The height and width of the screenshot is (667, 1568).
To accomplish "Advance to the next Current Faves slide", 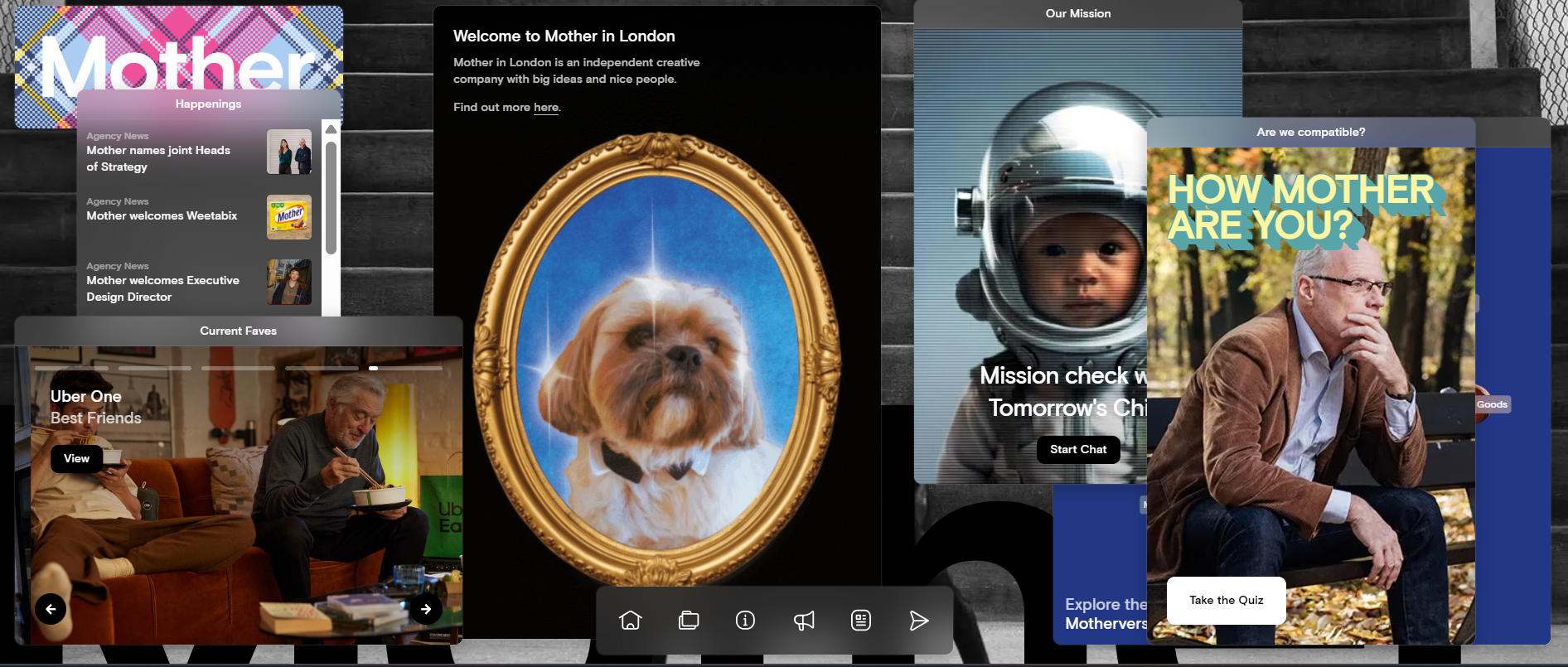I will 426,609.
